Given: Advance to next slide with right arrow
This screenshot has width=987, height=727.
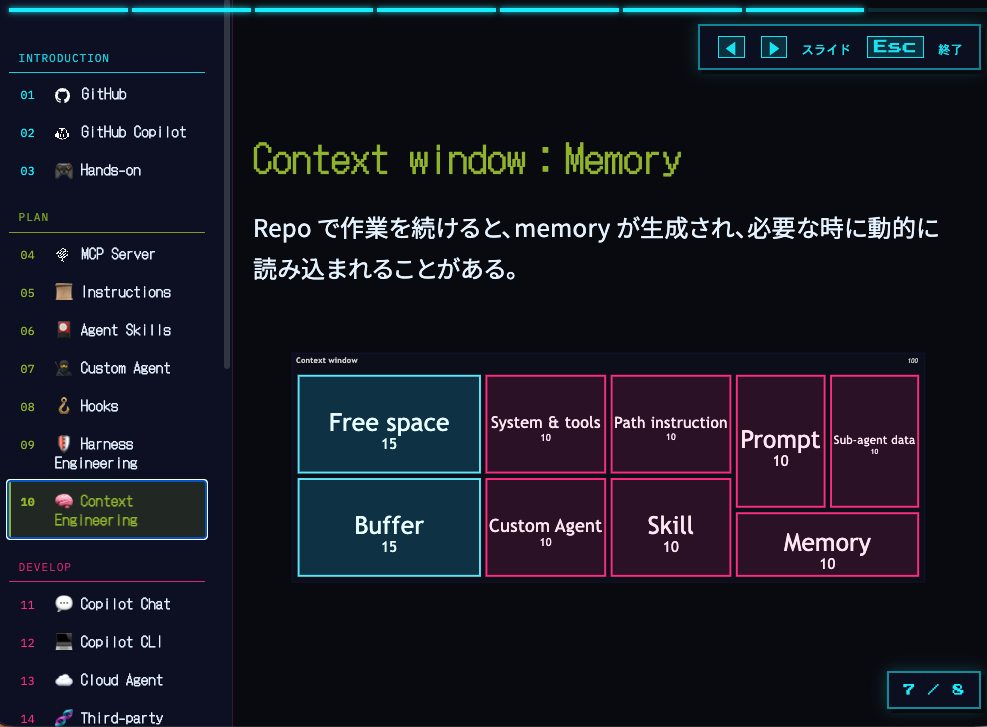Looking at the screenshot, I should [774, 48].
